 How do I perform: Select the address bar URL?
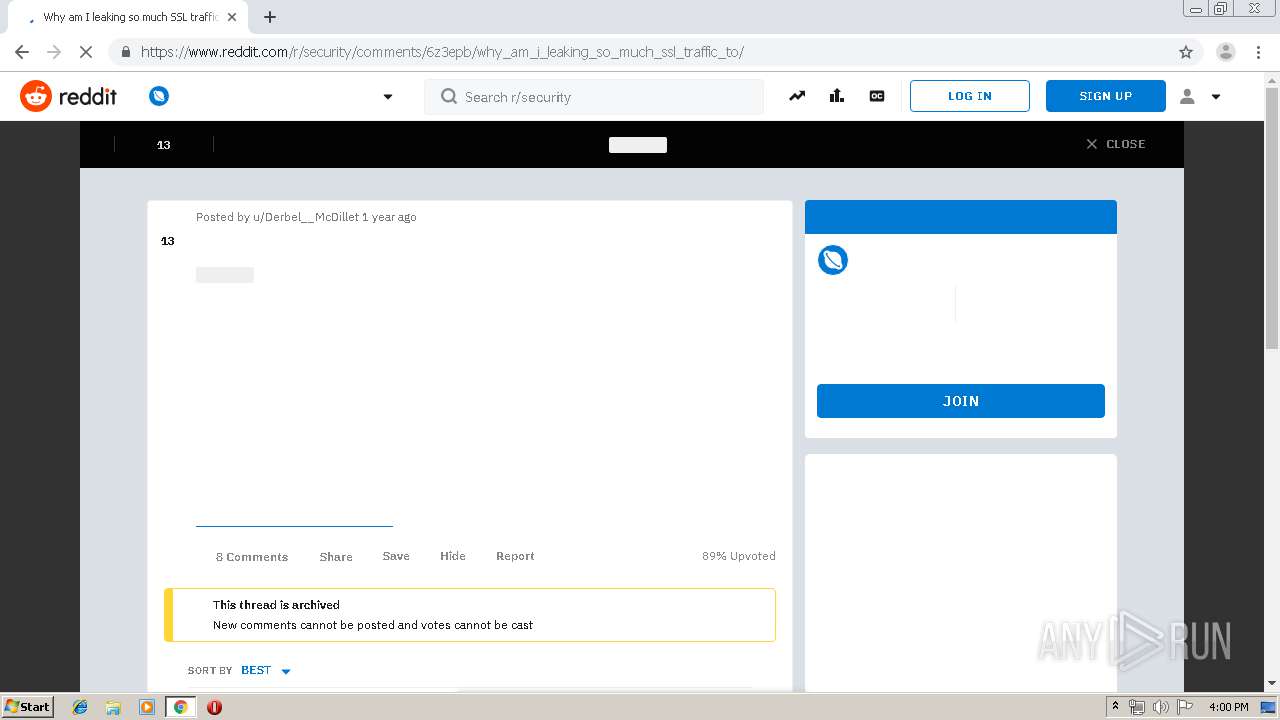click(442, 52)
